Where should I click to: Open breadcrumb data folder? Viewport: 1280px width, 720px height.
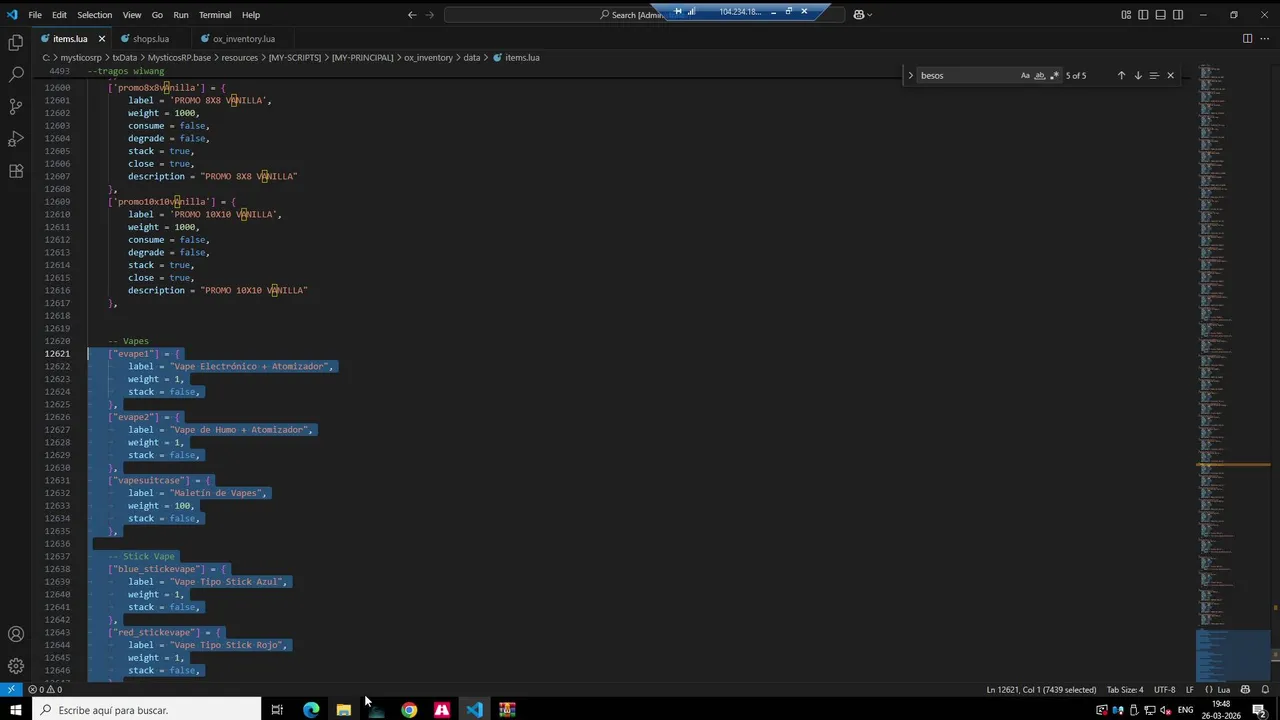pos(471,58)
